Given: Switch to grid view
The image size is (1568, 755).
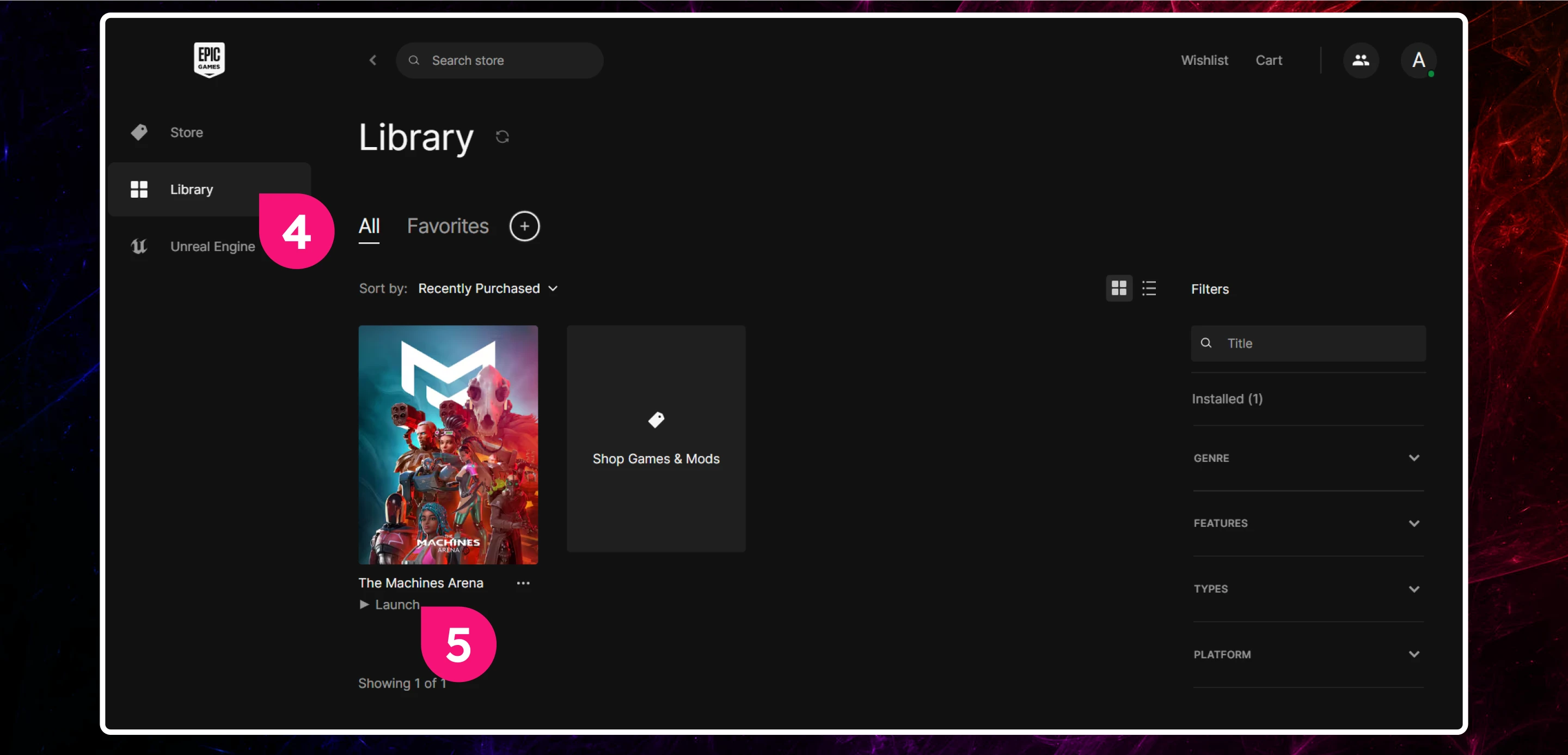Looking at the screenshot, I should pos(1119,288).
